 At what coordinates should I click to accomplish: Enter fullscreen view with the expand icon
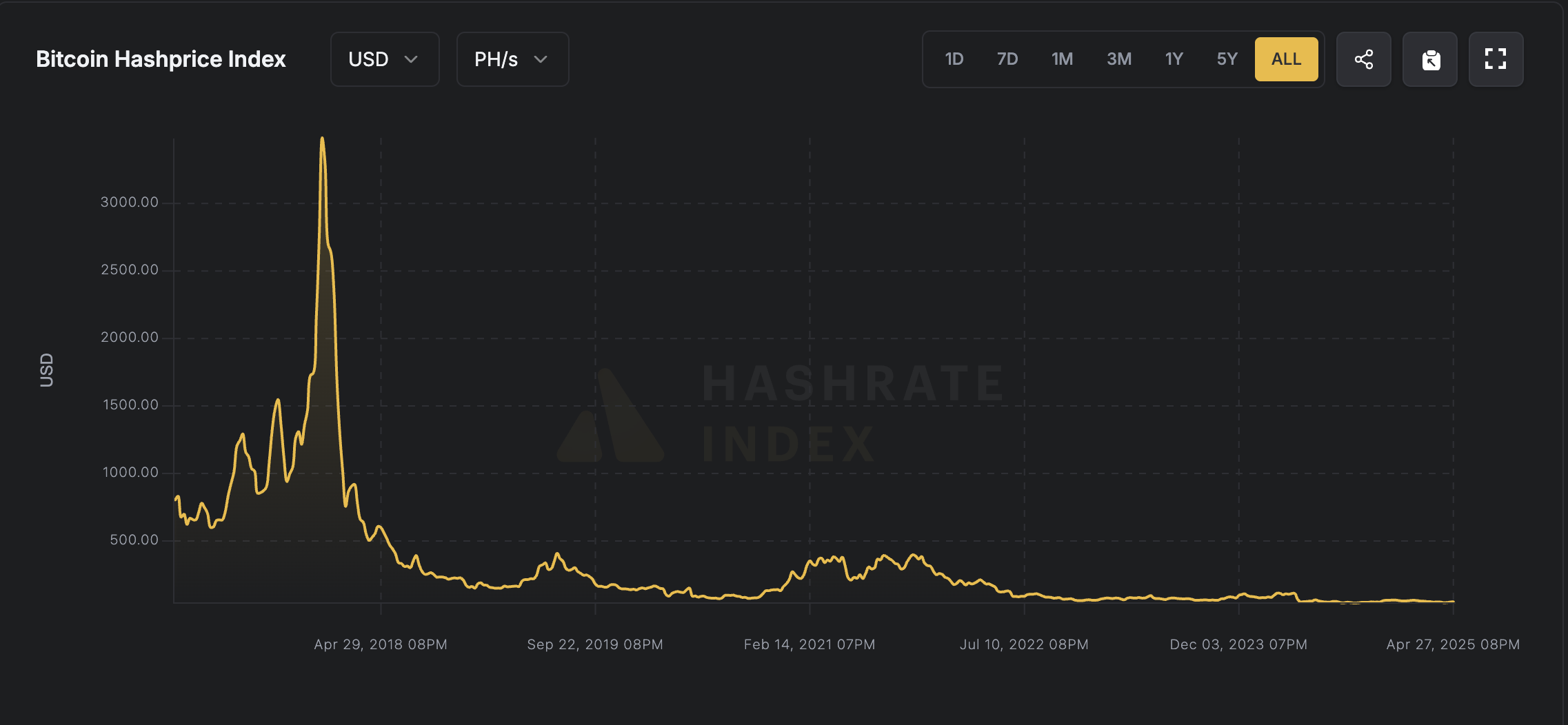point(1496,59)
